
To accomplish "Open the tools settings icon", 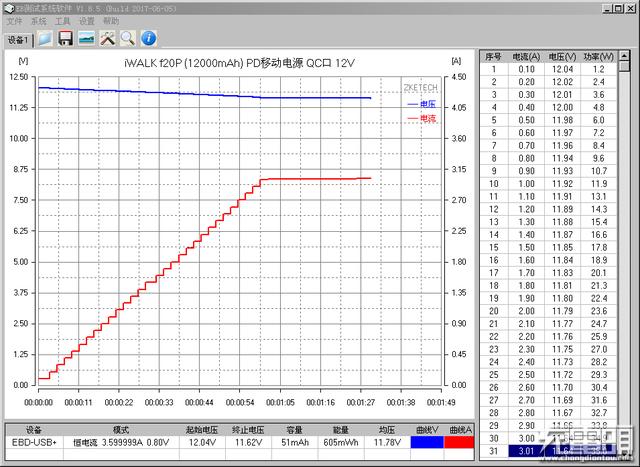I will (108, 39).
